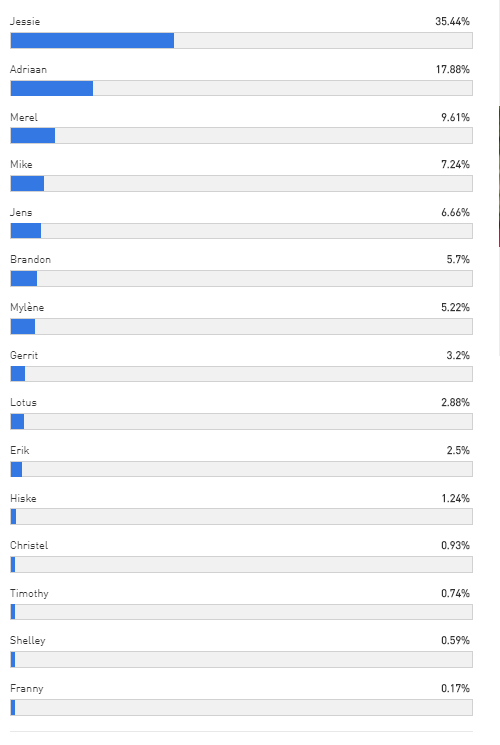Click Mike's 7.24% percentage value
The width and height of the screenshot is (500, 745).
(x=455, y=164)
